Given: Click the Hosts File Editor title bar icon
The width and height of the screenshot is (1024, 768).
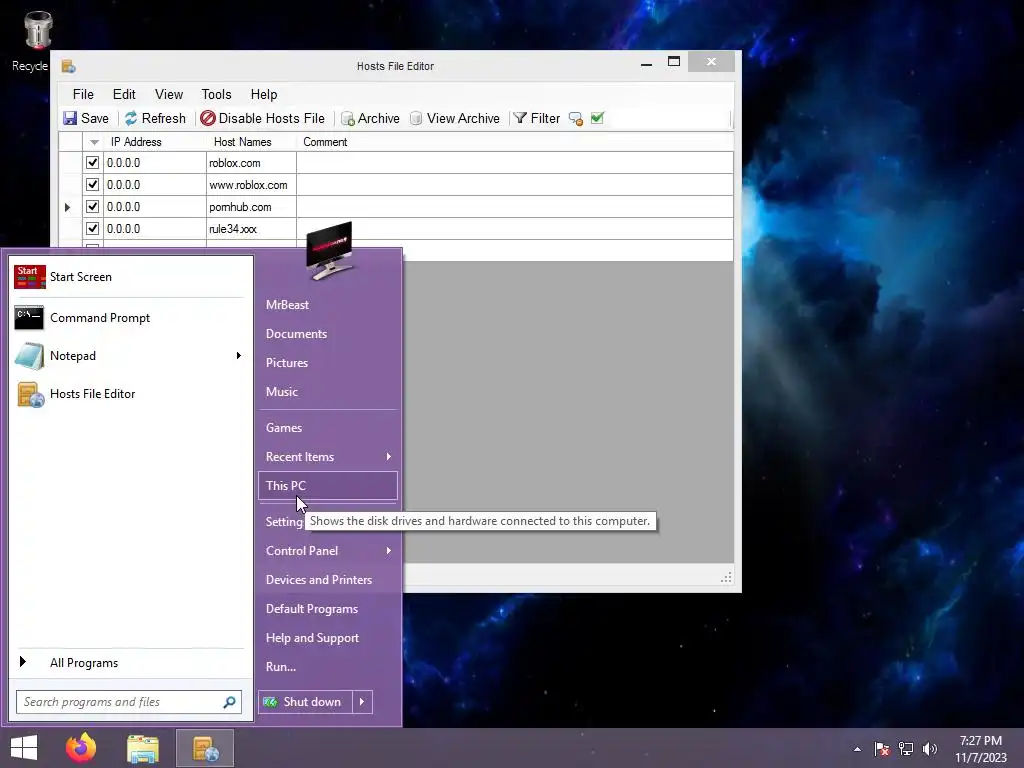Looking at the screenshot, I should [x=68, y=66].
